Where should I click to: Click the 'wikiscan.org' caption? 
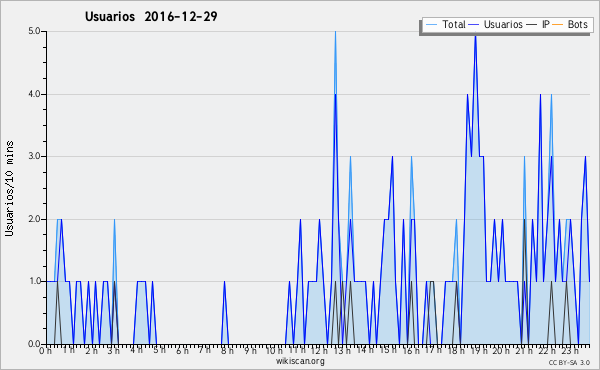pyautogui.click(x=300, y=361)
